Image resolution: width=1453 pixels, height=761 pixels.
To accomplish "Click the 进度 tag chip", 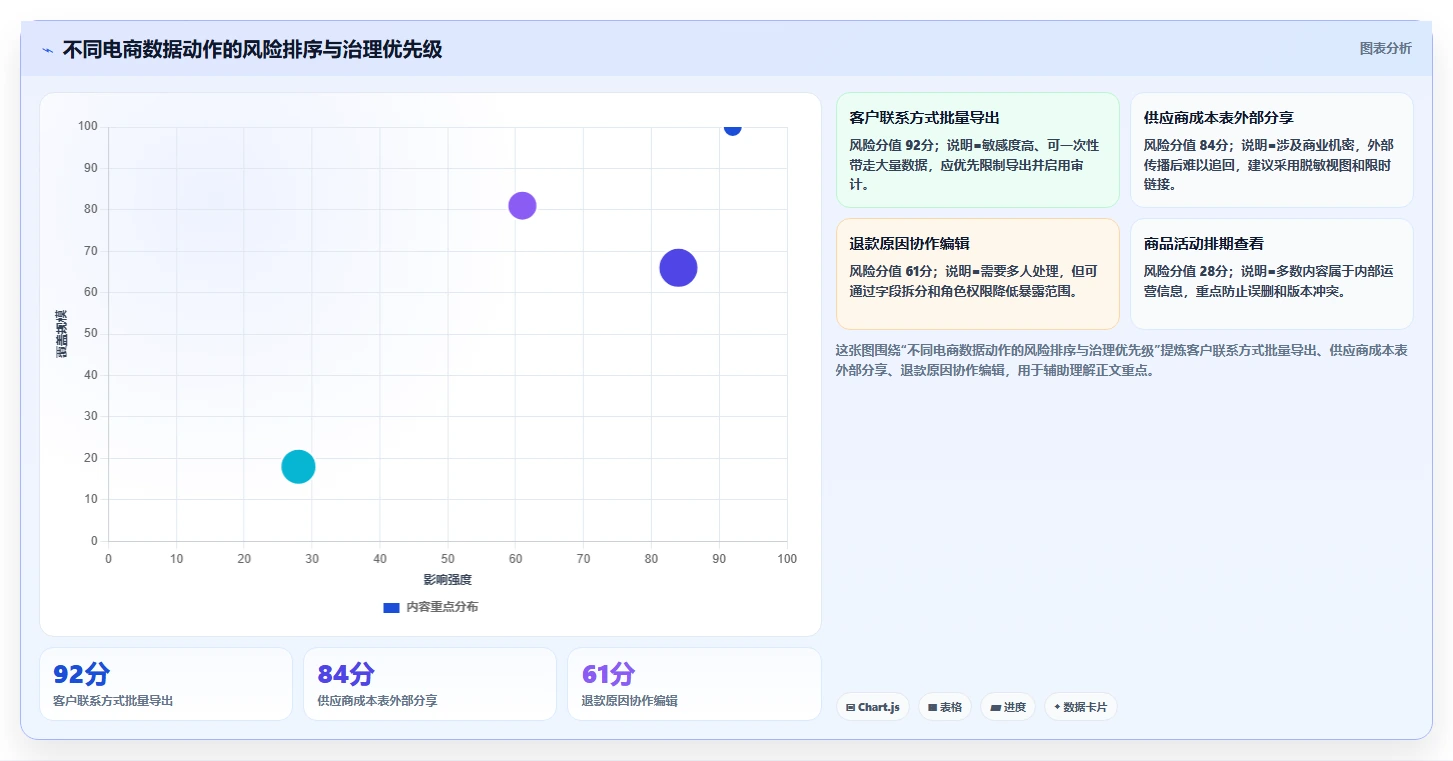I will 1008,707.
